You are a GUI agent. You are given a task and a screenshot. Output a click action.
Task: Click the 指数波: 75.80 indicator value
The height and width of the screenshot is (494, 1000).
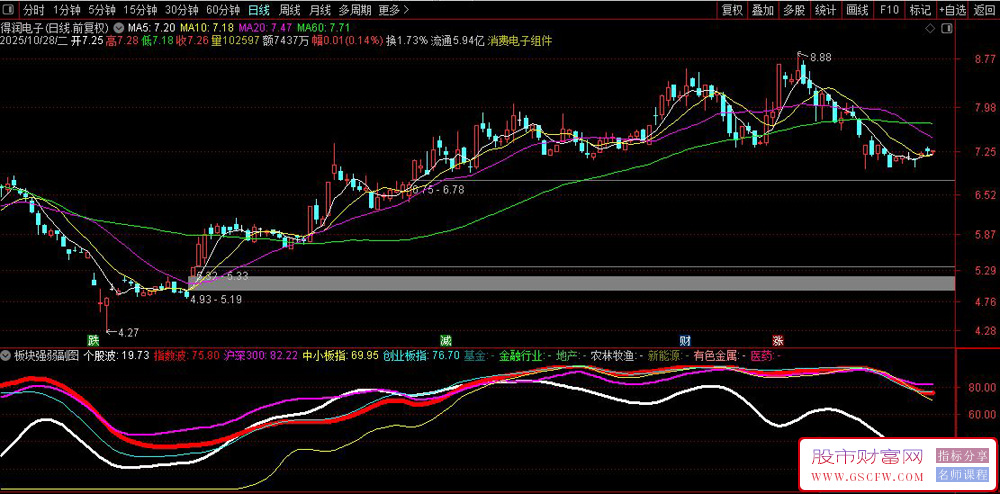tap(187, 356)
